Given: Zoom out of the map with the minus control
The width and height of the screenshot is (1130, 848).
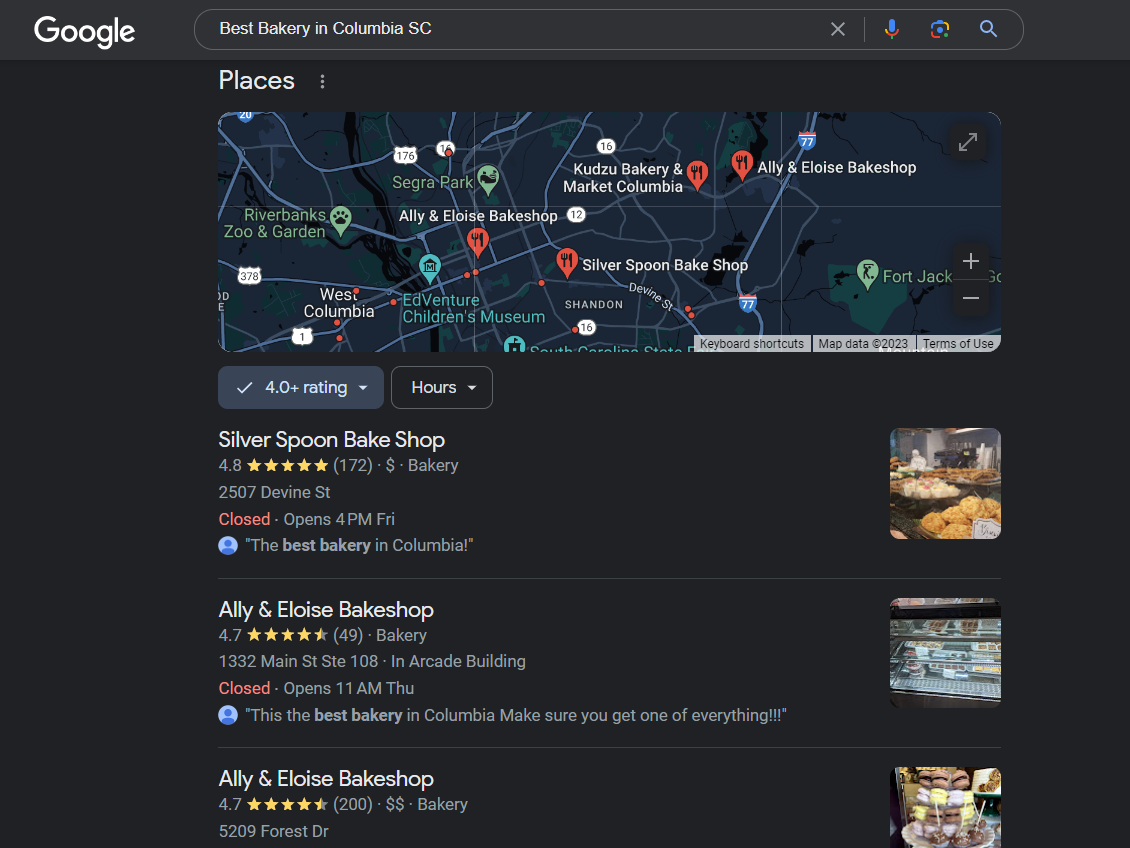Looking at the screenshot, I should tap(970, 298).
